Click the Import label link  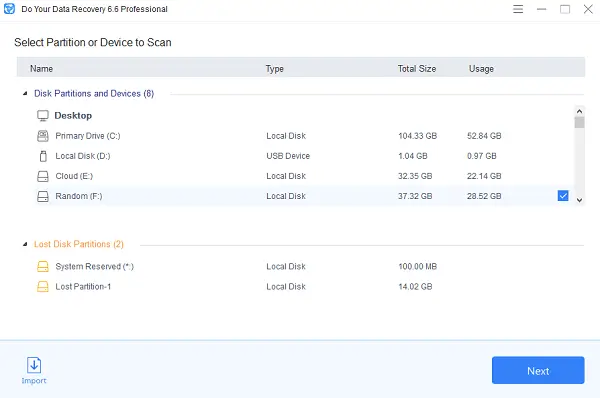34,381
